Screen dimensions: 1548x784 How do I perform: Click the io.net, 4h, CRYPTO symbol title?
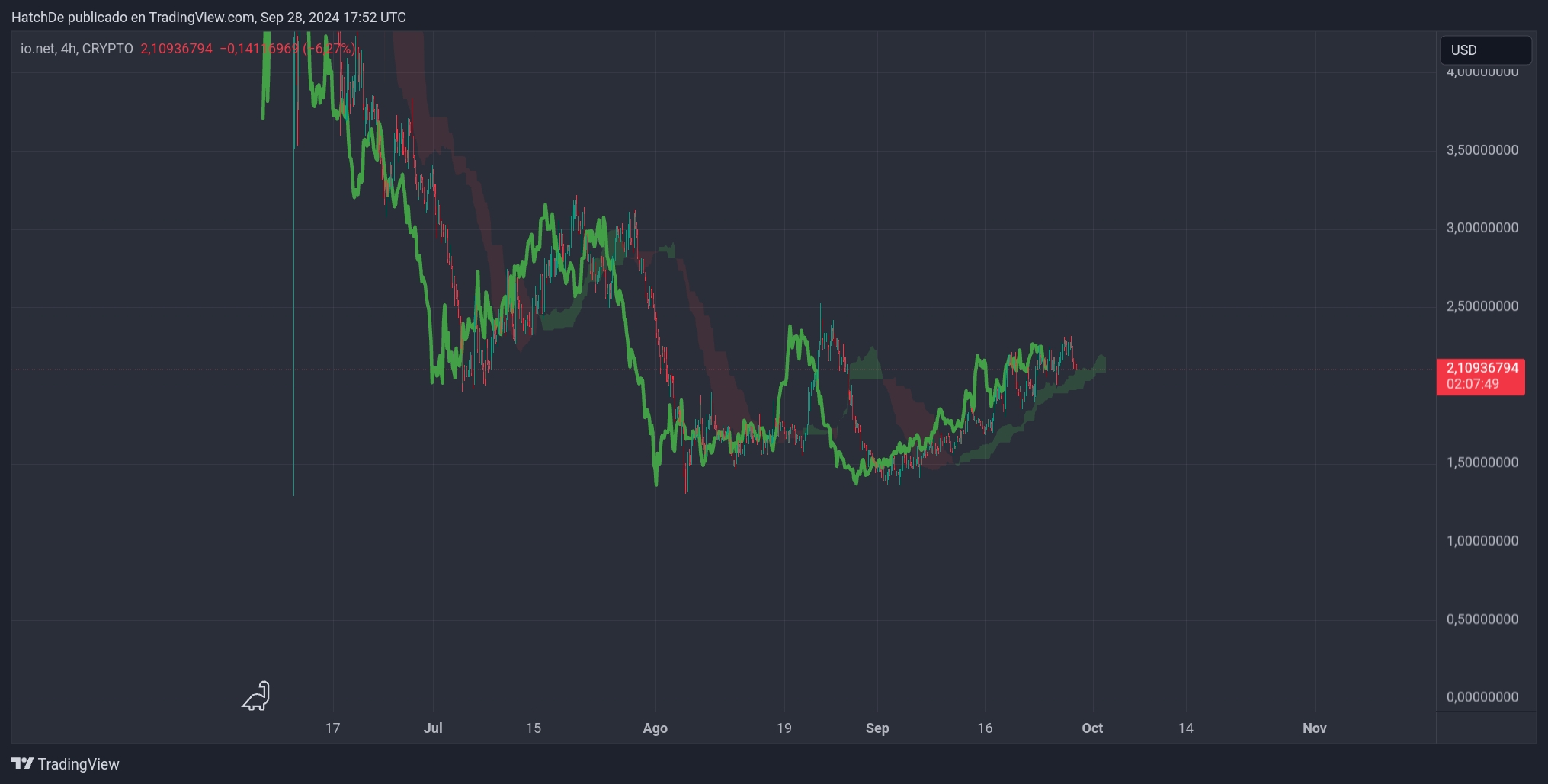tap(77, 49)
